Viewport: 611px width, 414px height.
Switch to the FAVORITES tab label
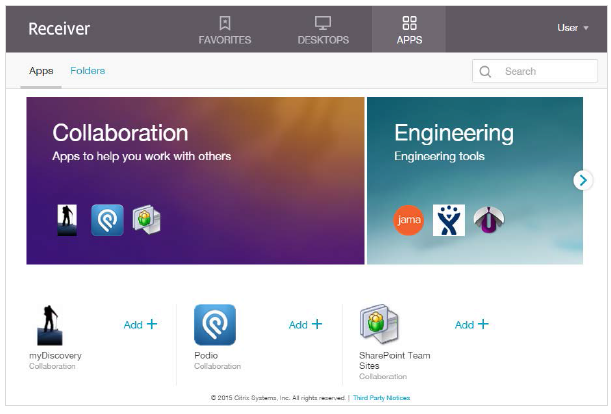point(225,40)
